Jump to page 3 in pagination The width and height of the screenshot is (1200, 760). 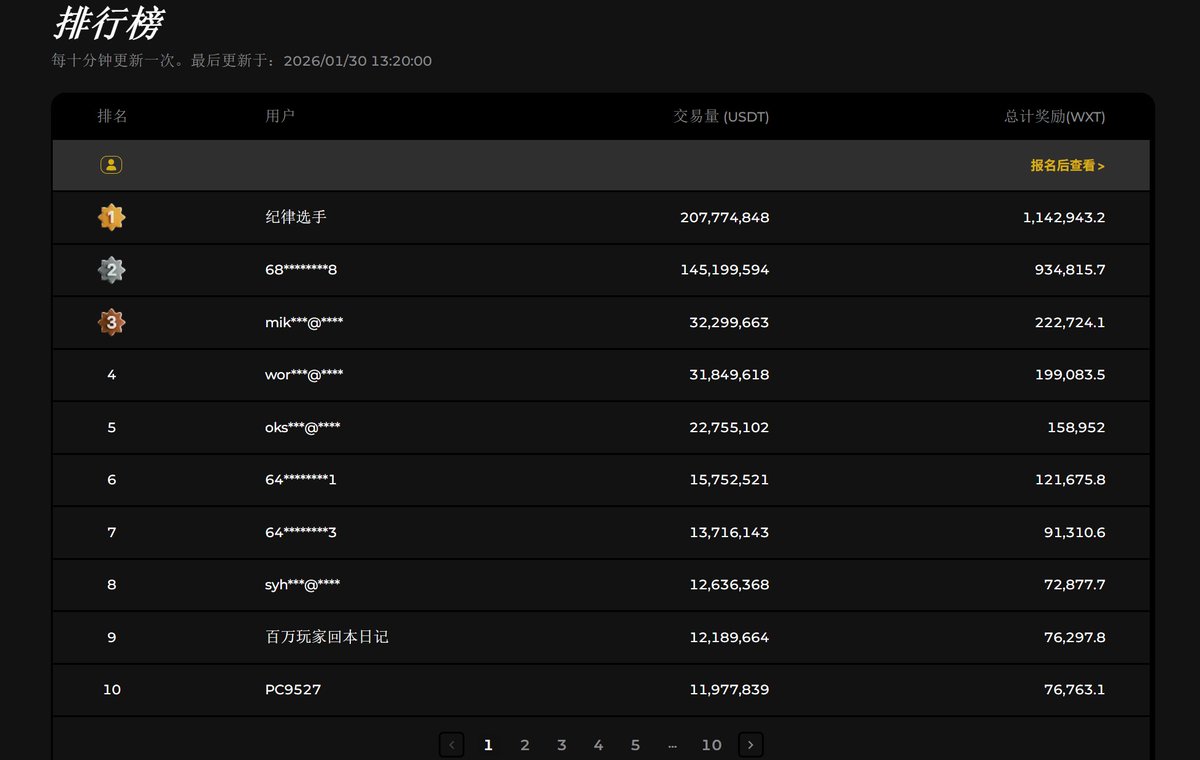pyautogui.click(x=562, y=745)
